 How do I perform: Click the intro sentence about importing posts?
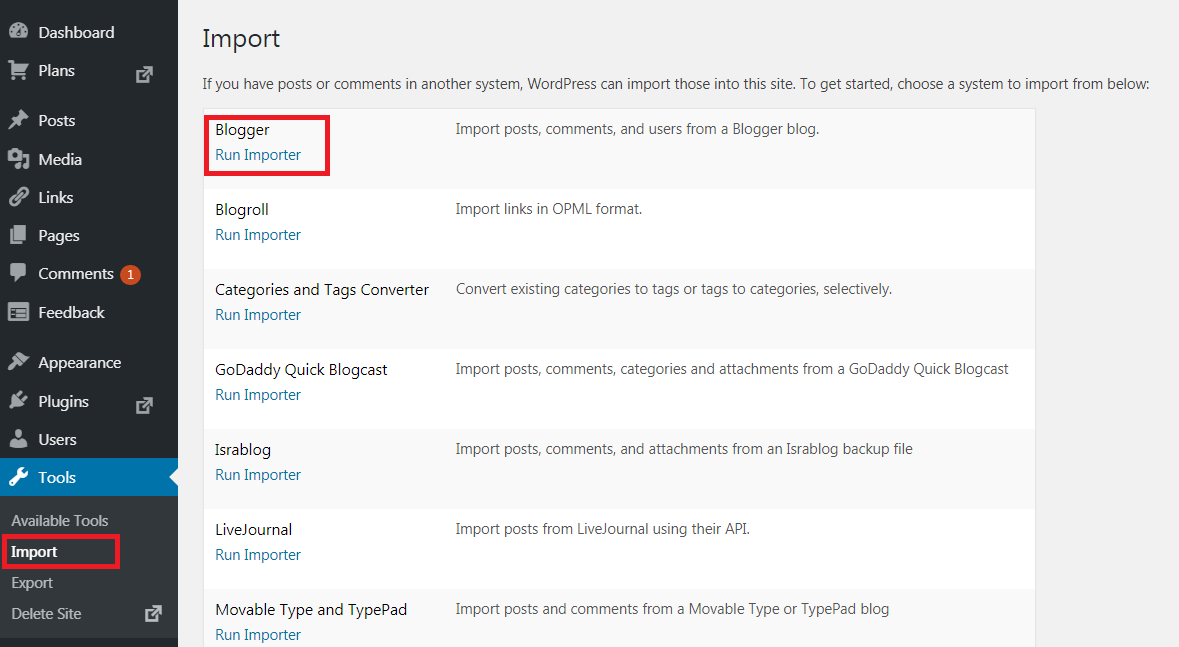[675, 84]
